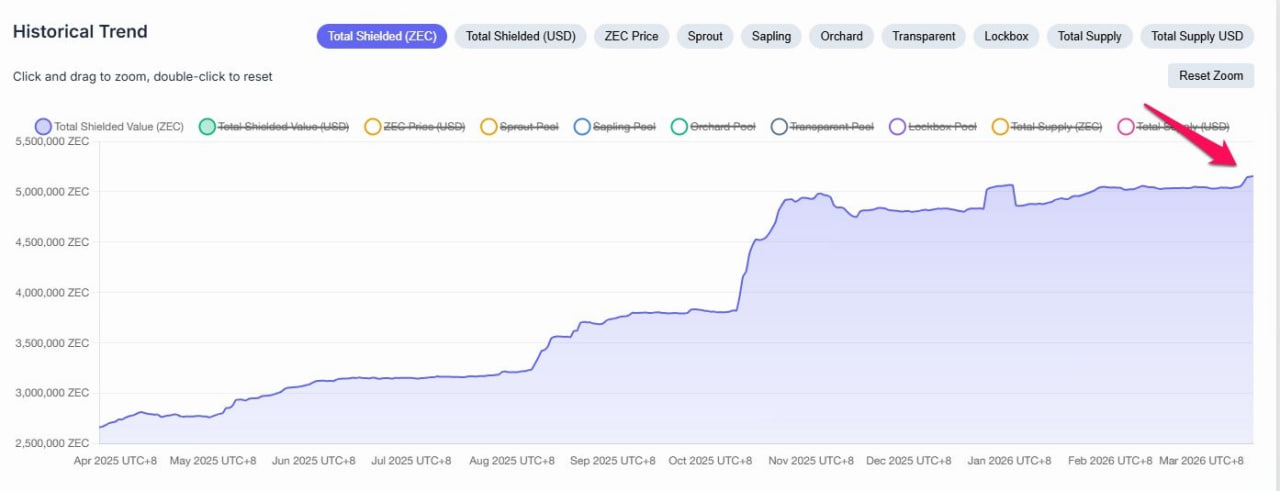Click the green Total Shielded Value (USD) legend circle

click(207, 127)
